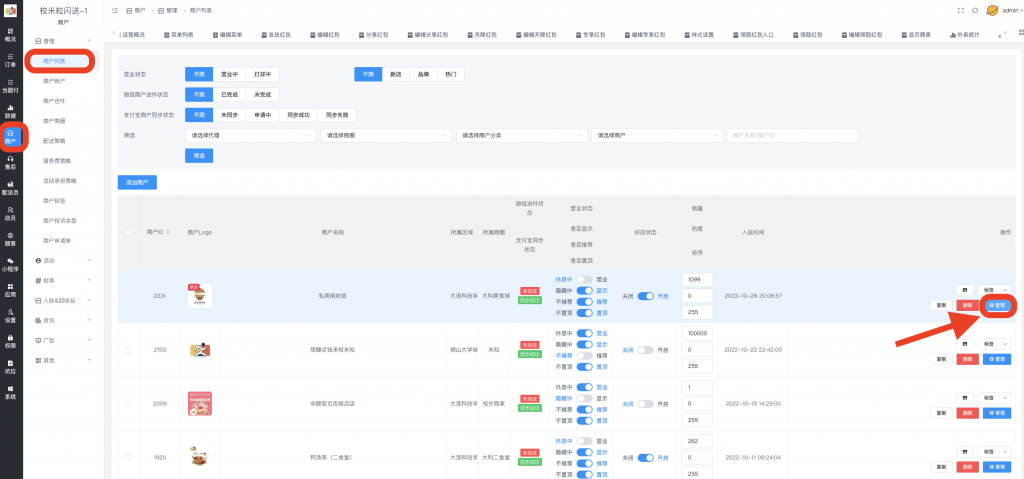Screen dimensions: 1024x479
Task: Open 售后 headset icon in sidebar
Action: tap(10, 163)
